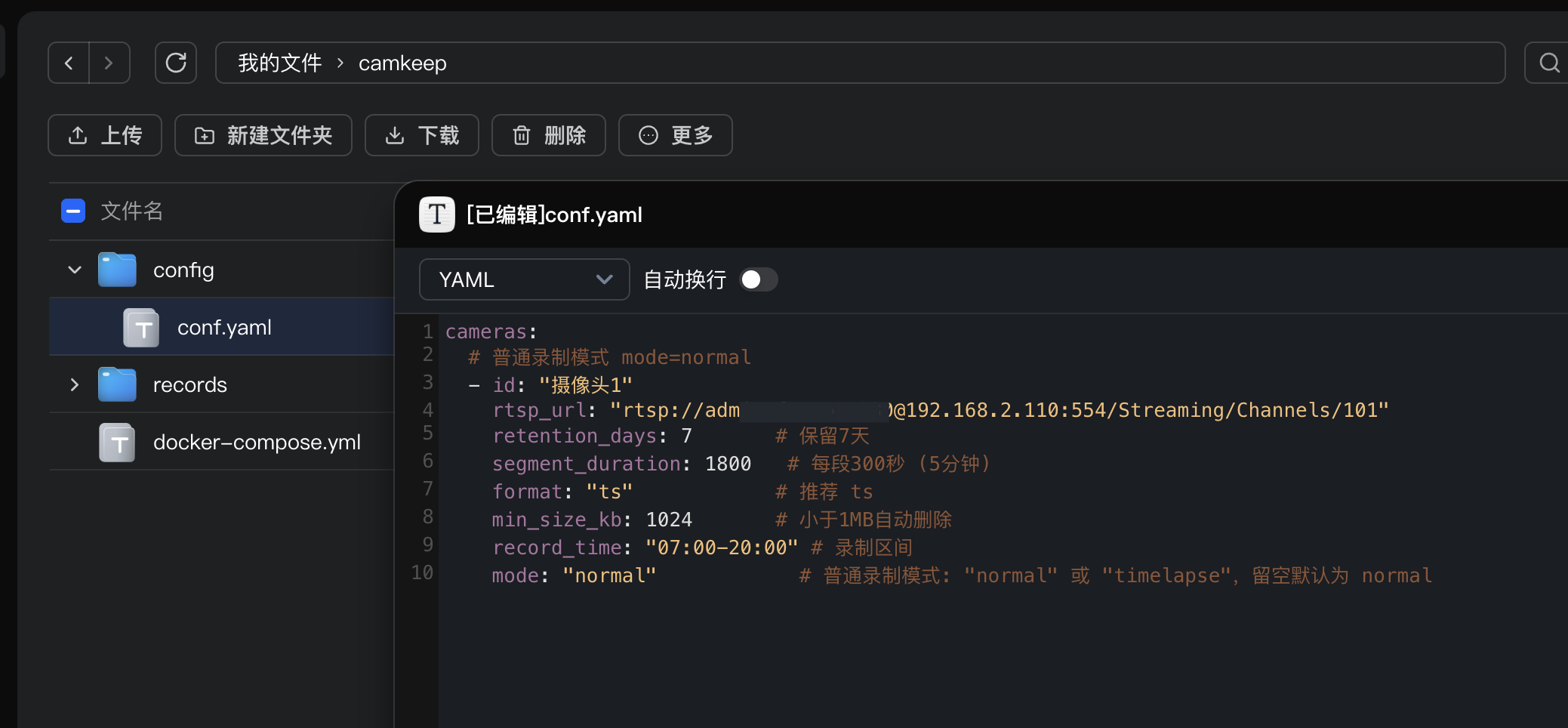This screenshot has width=1568, height=728.
Task: Go forward with the right arrow button
Action: click(109, 63)
